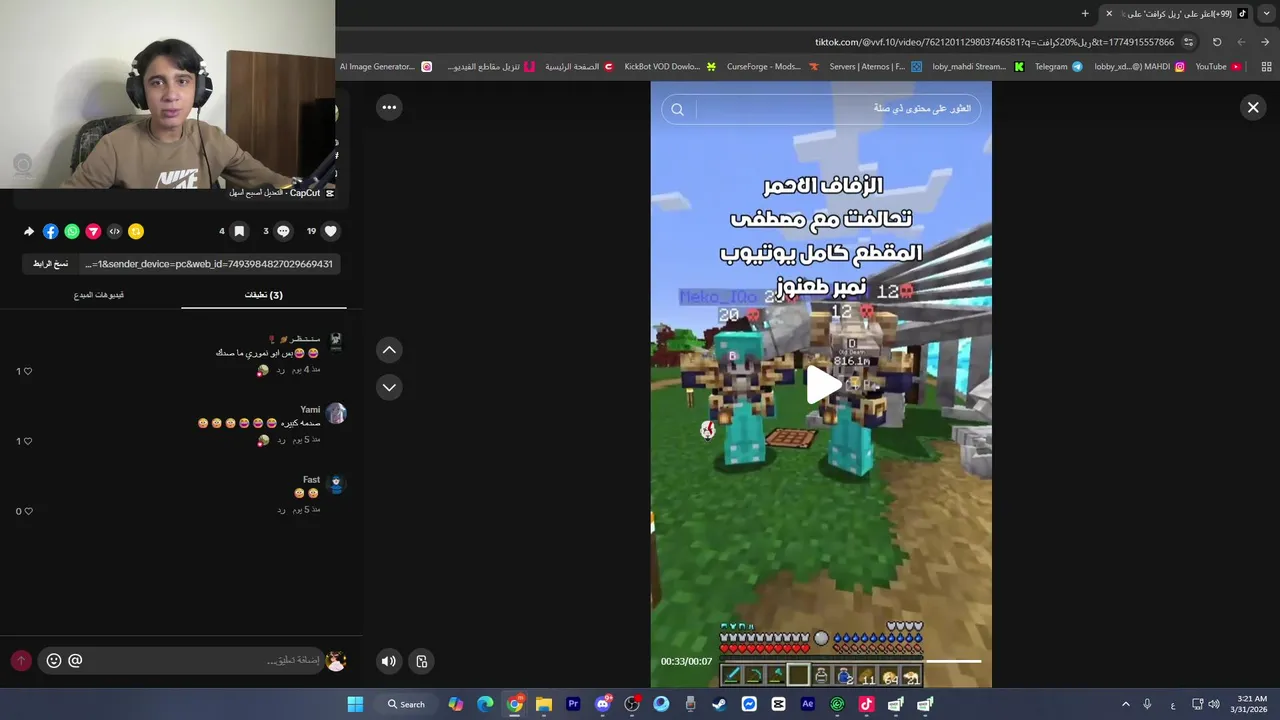
Task: Open all bookmarks grid icon
Action: click(1266, 67)
